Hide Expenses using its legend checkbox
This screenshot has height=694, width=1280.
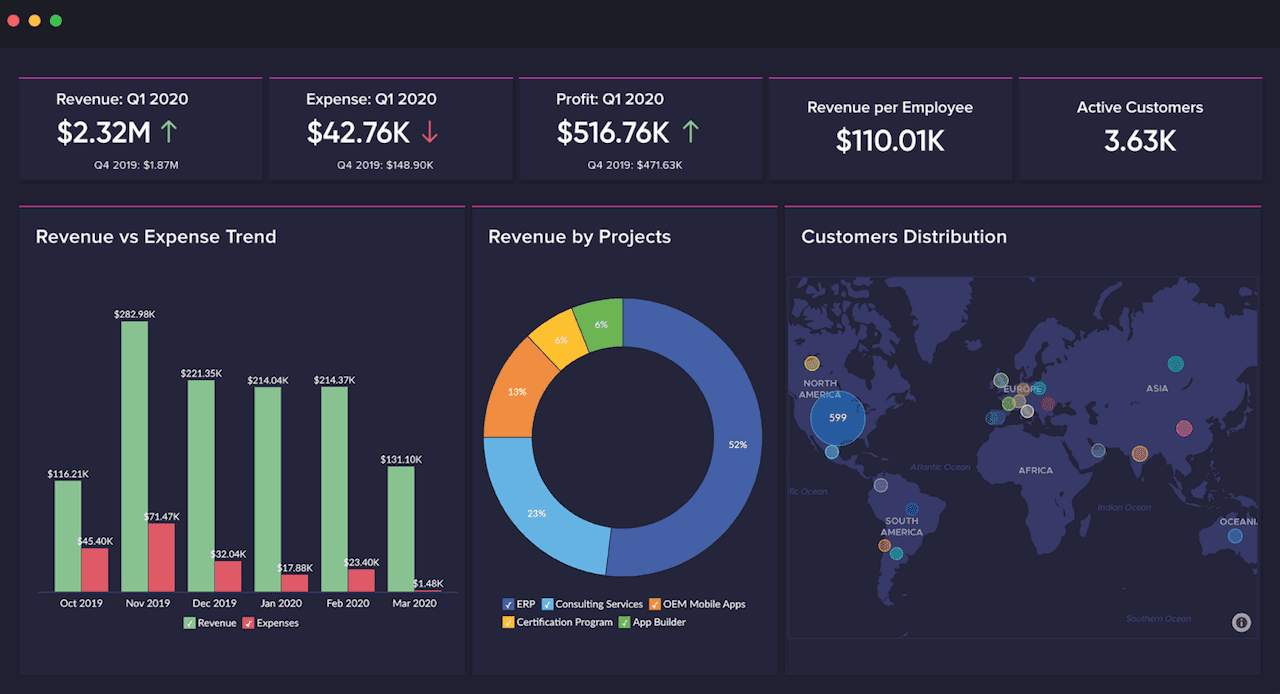pyautogui.click(x=249, y=623)
